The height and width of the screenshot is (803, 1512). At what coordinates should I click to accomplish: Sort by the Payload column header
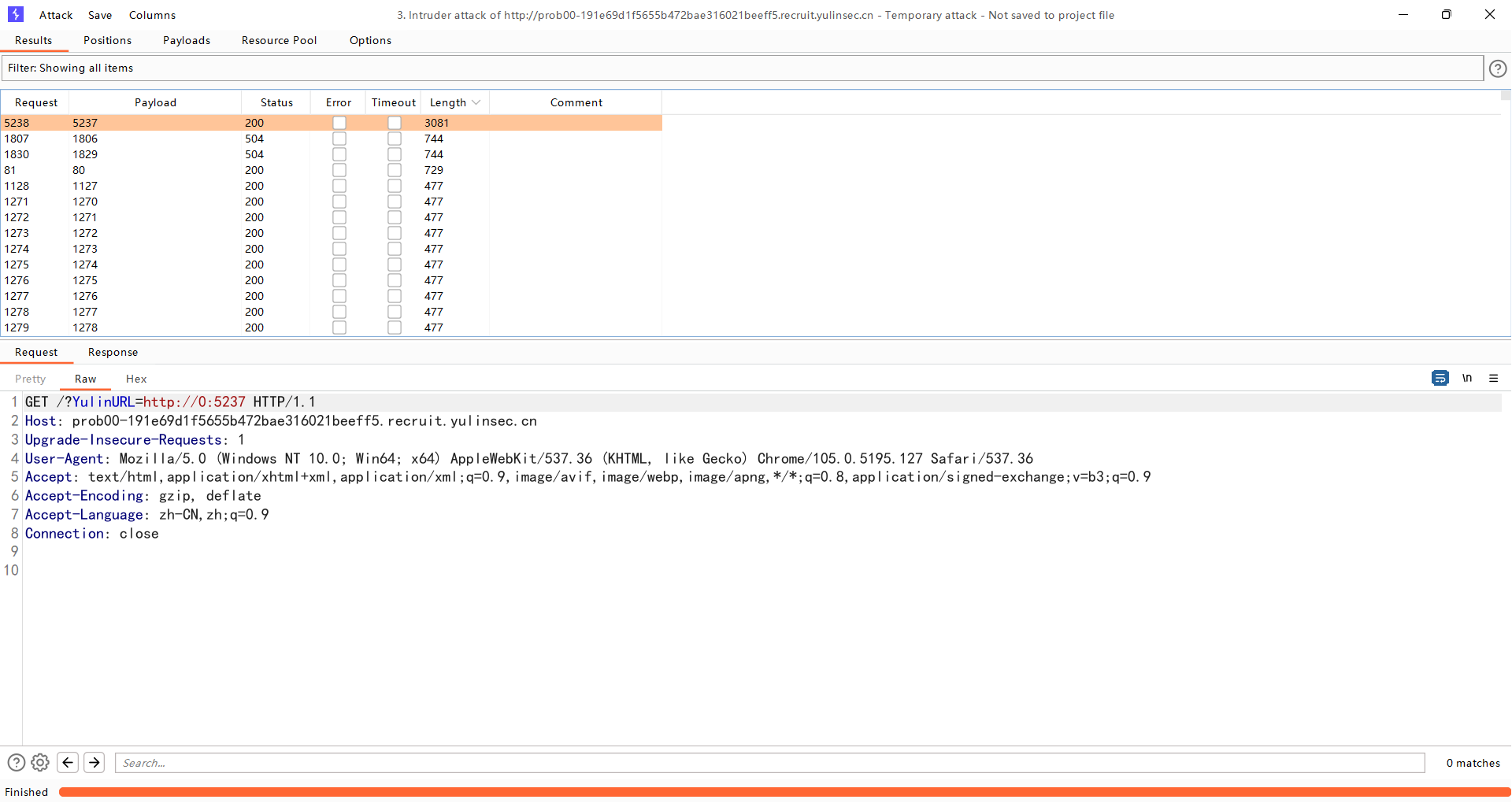pyautogui.click(x=155, y=102)
